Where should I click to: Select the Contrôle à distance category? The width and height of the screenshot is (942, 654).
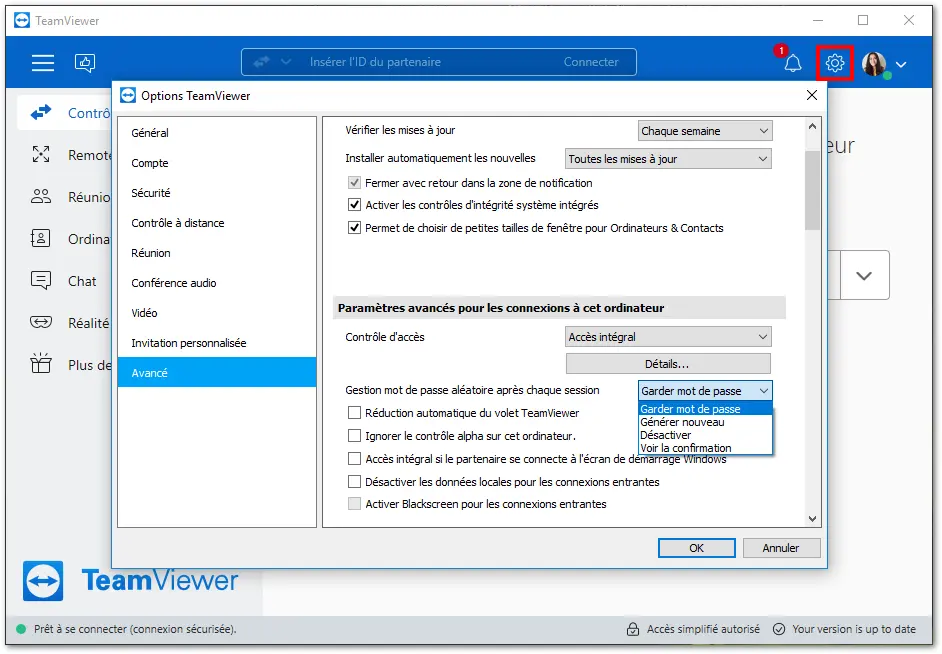click(x=216, y=223)
